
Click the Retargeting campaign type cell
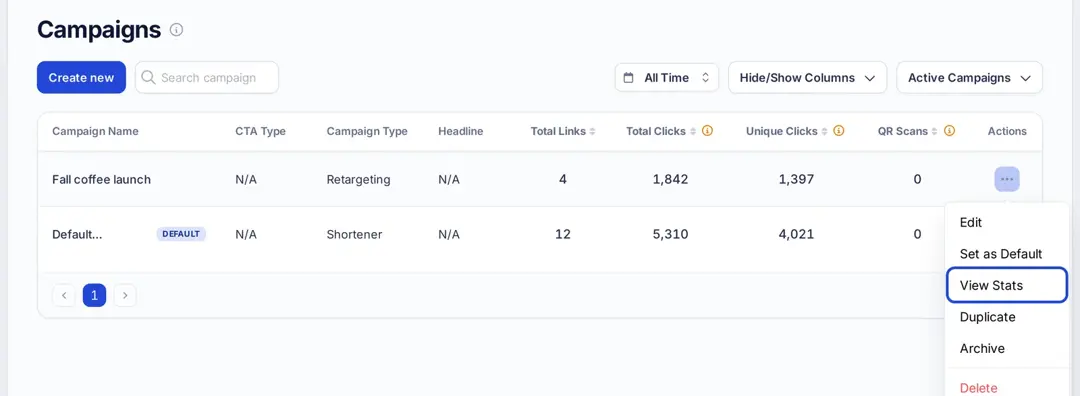pos(358,180)
